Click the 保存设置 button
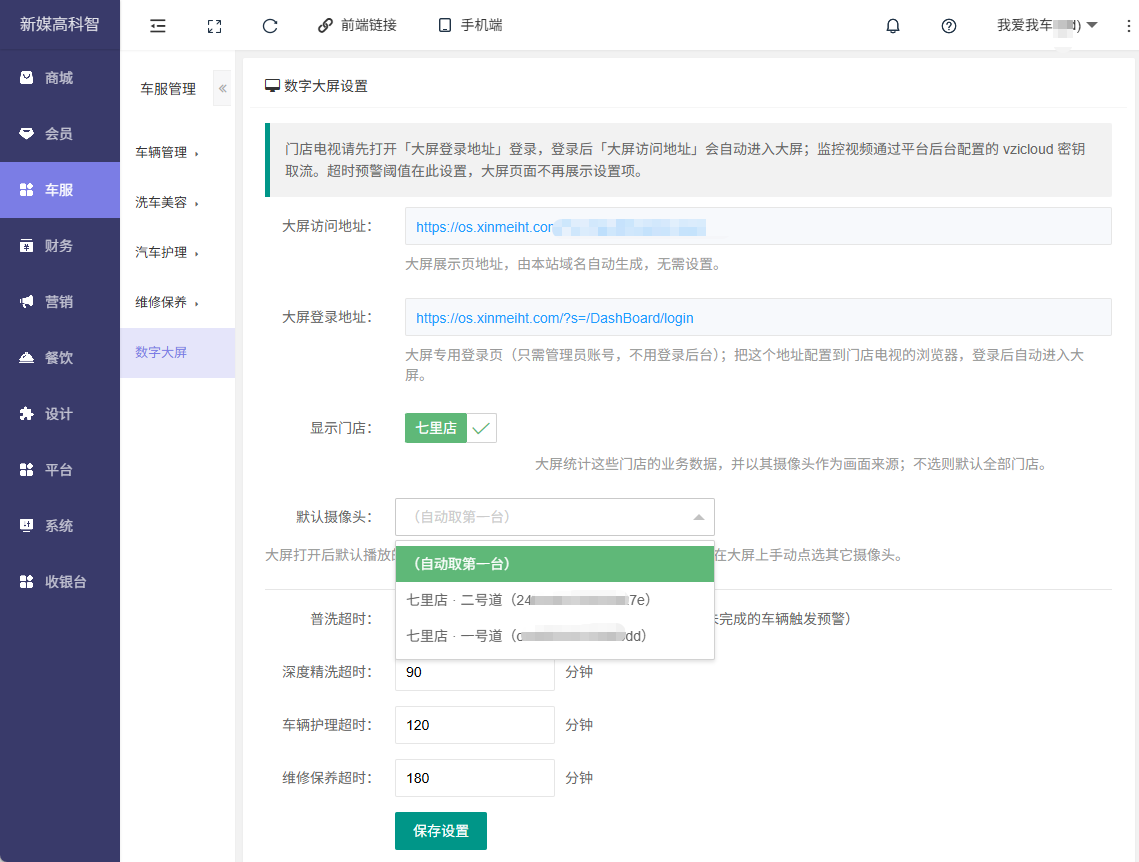Screen dimensions: 1139x862 point(441,831)
